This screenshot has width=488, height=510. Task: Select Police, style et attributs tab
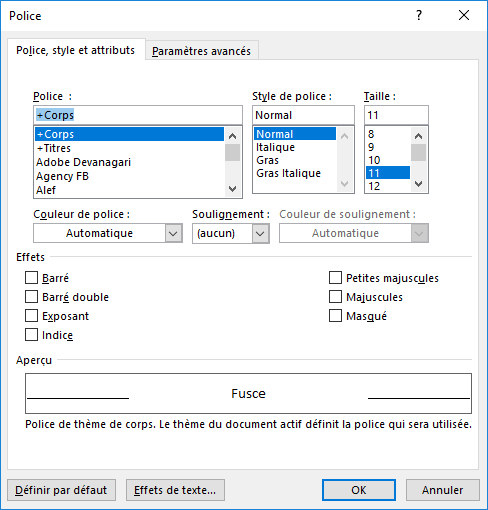pyautogui.click(x=76, y=50)
